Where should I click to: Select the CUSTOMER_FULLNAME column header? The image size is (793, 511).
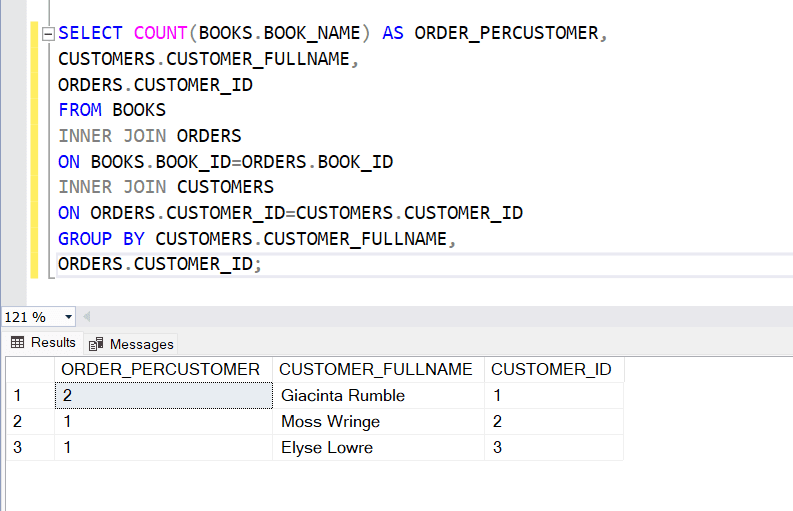378,369
